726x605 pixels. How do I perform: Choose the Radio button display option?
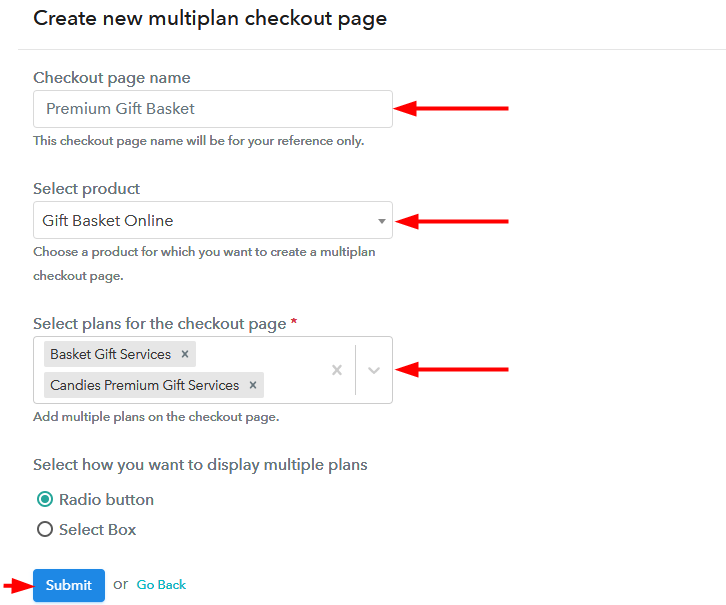[x=44, y=499]
